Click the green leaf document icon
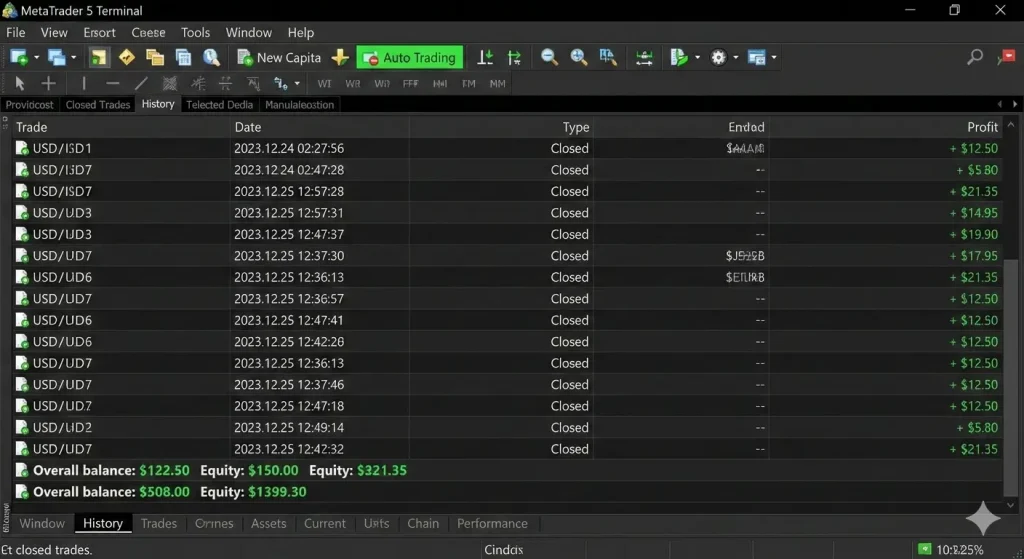Image resolution: width=1024 pixels, height=559 pixels. 679,57
